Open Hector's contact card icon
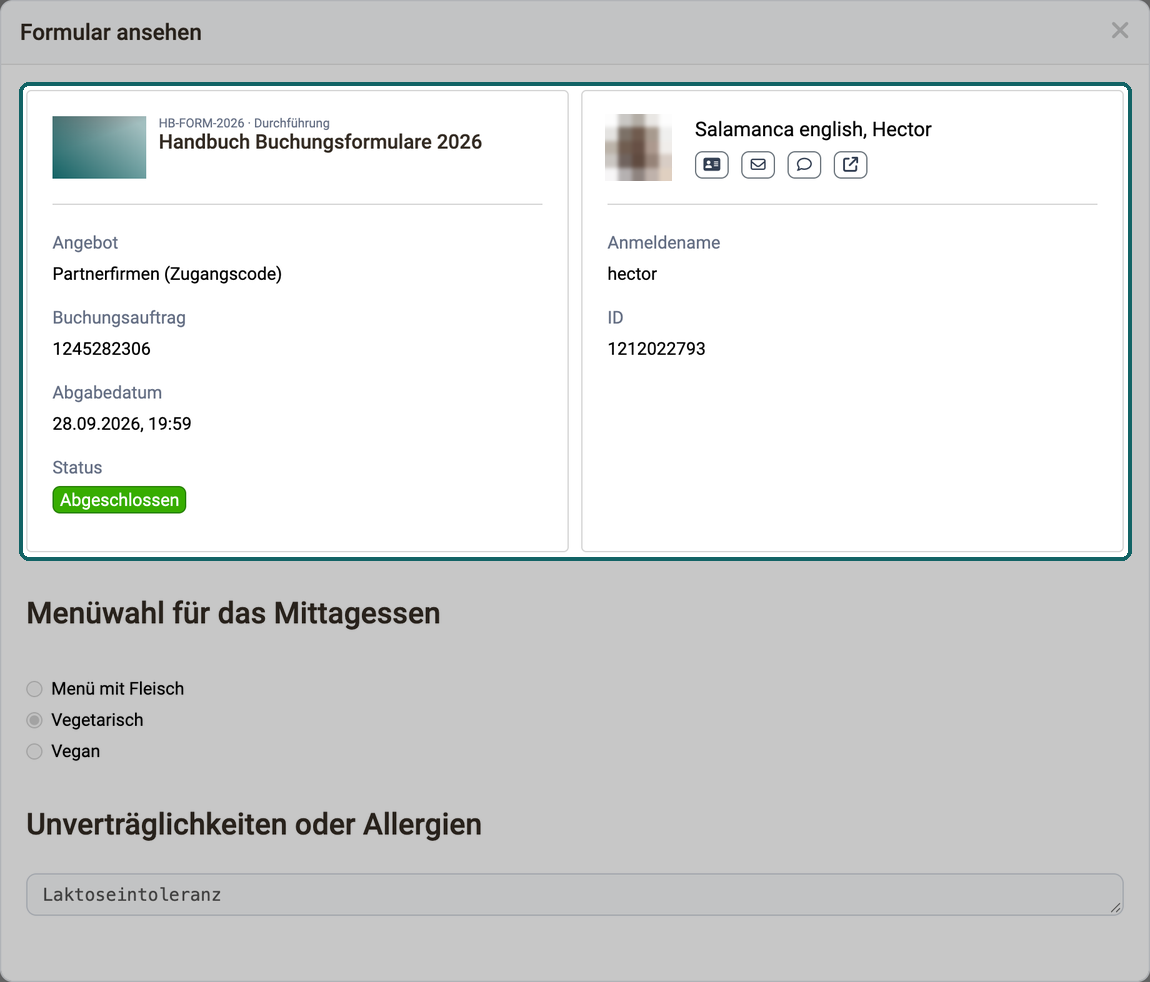This screenshot has height=982, width=1150. coord(711,164)
